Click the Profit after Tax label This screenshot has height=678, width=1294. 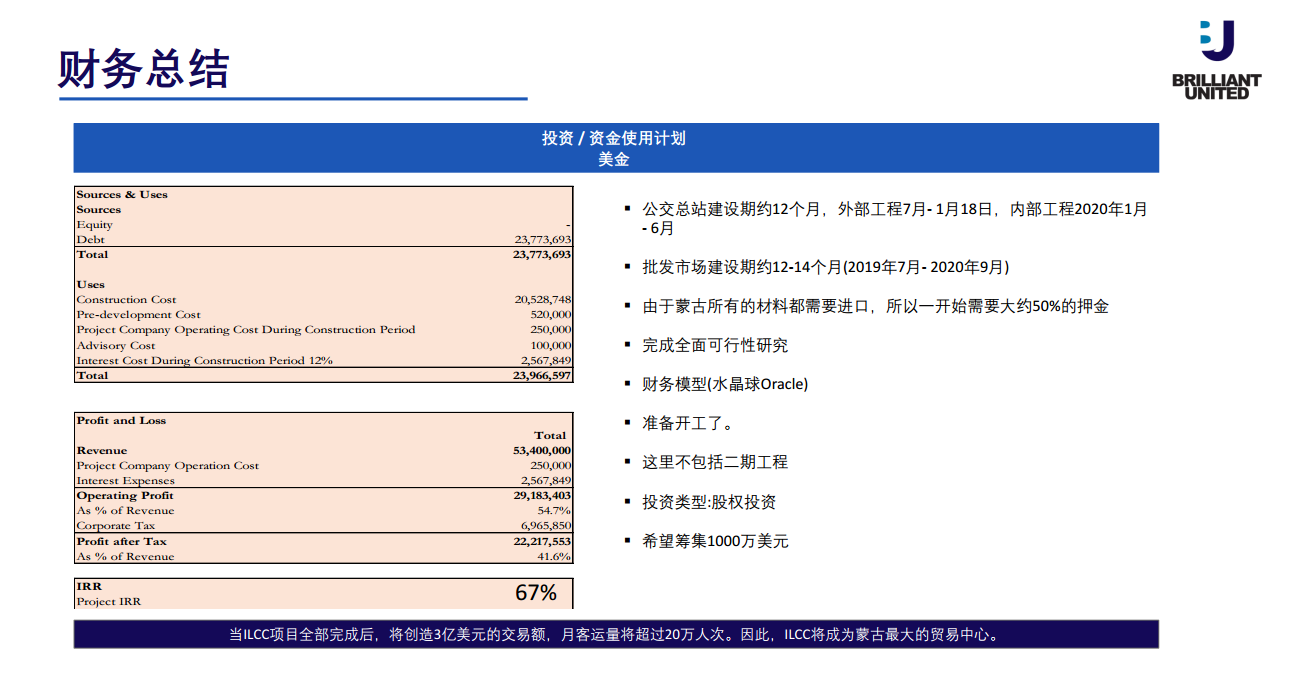point(121,541)
